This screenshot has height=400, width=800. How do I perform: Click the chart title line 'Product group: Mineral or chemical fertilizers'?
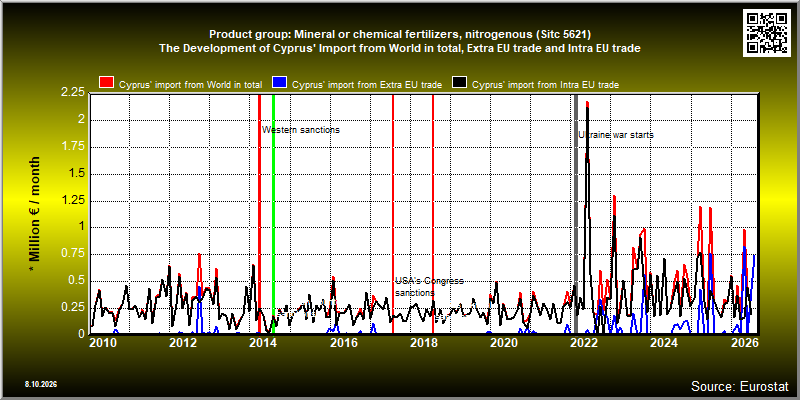pos(400,35)
